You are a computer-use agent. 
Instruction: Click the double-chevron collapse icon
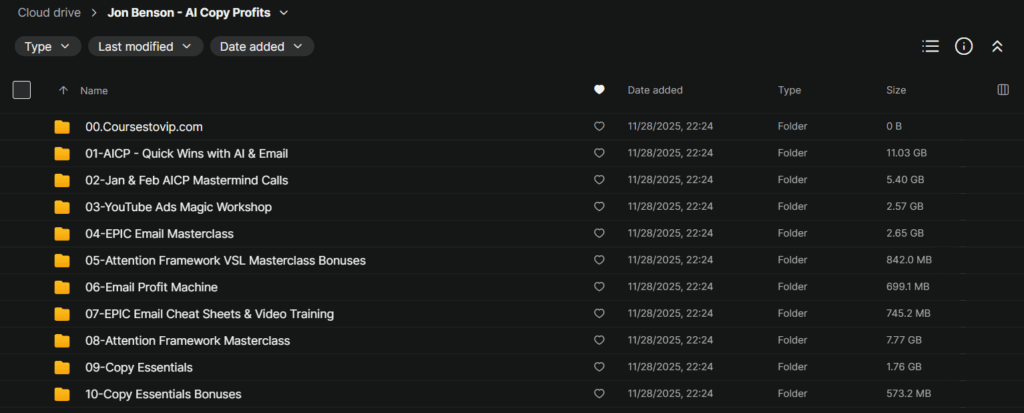coord(996,46)
